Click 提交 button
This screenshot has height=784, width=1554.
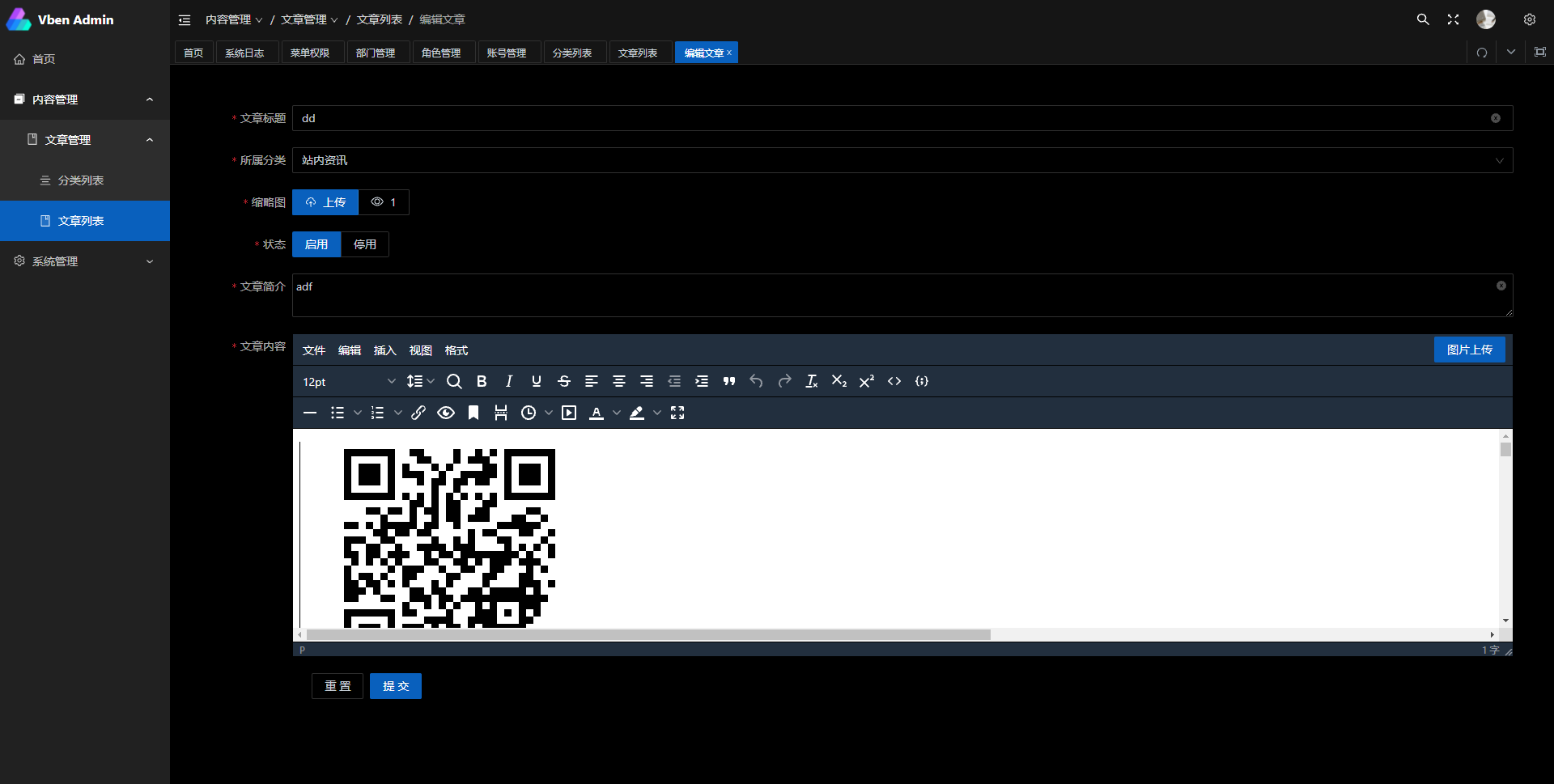click(396, 686)
